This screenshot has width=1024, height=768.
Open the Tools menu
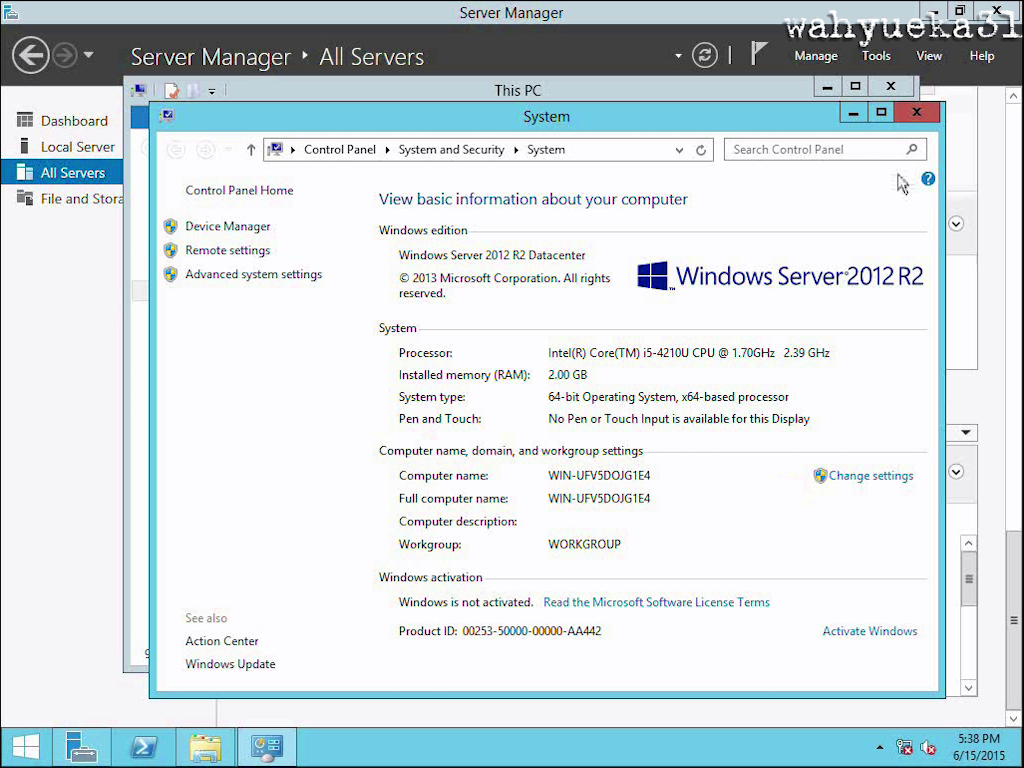pos(876,56)
